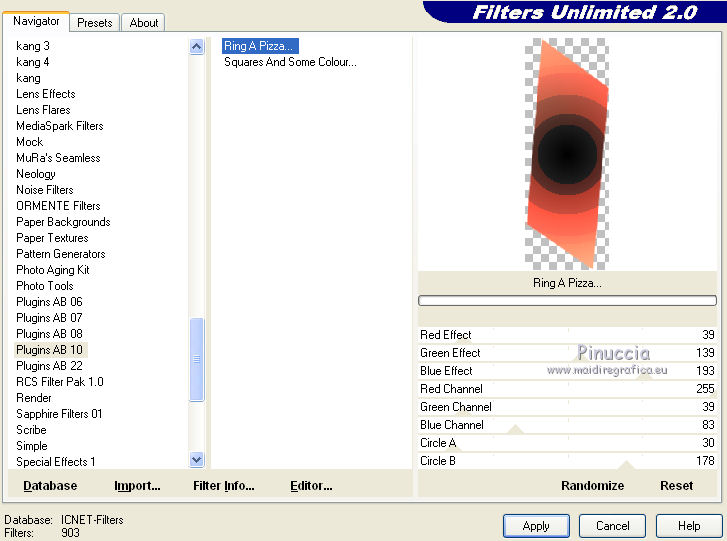Select the Paper Textures category

pos(52,238)
